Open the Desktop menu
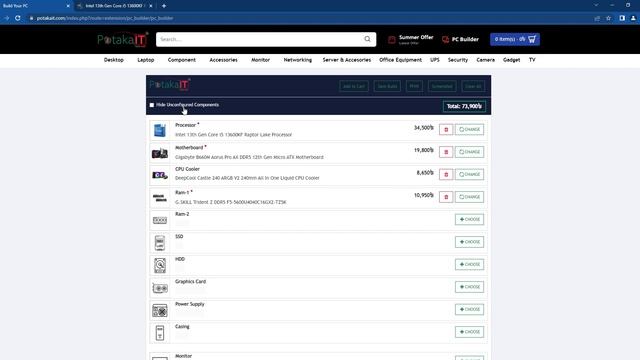This screenshot has width=640, height=360. pyautogui.click(x=113, y=60)
